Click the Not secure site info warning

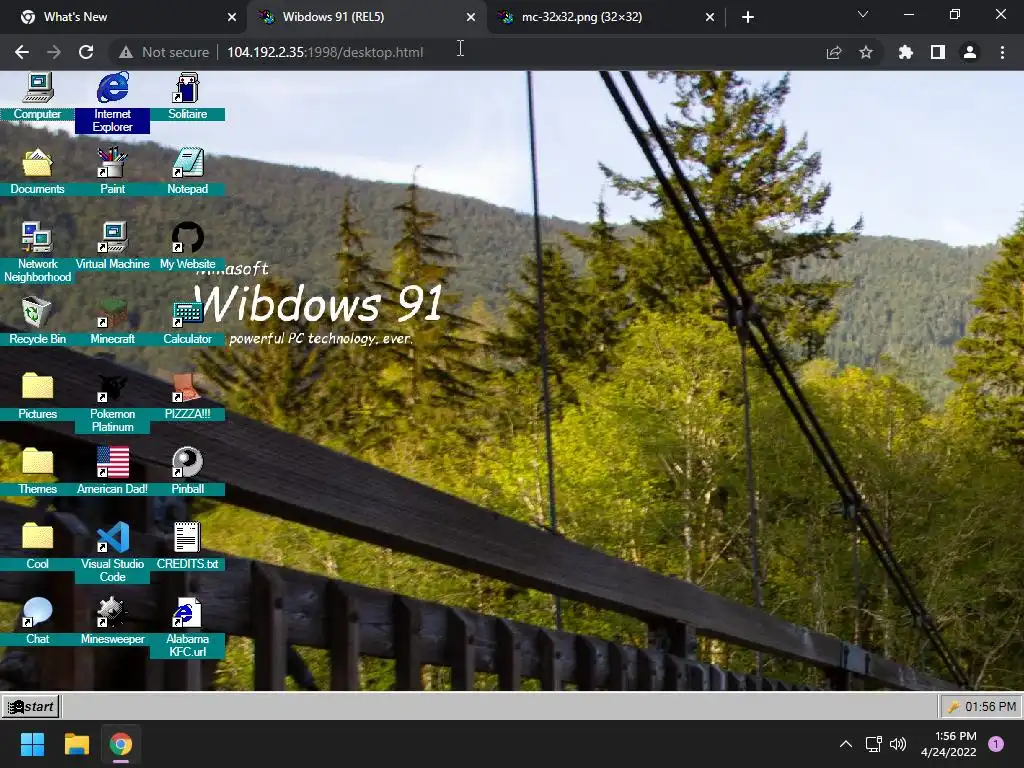click(x=164, y=52)
